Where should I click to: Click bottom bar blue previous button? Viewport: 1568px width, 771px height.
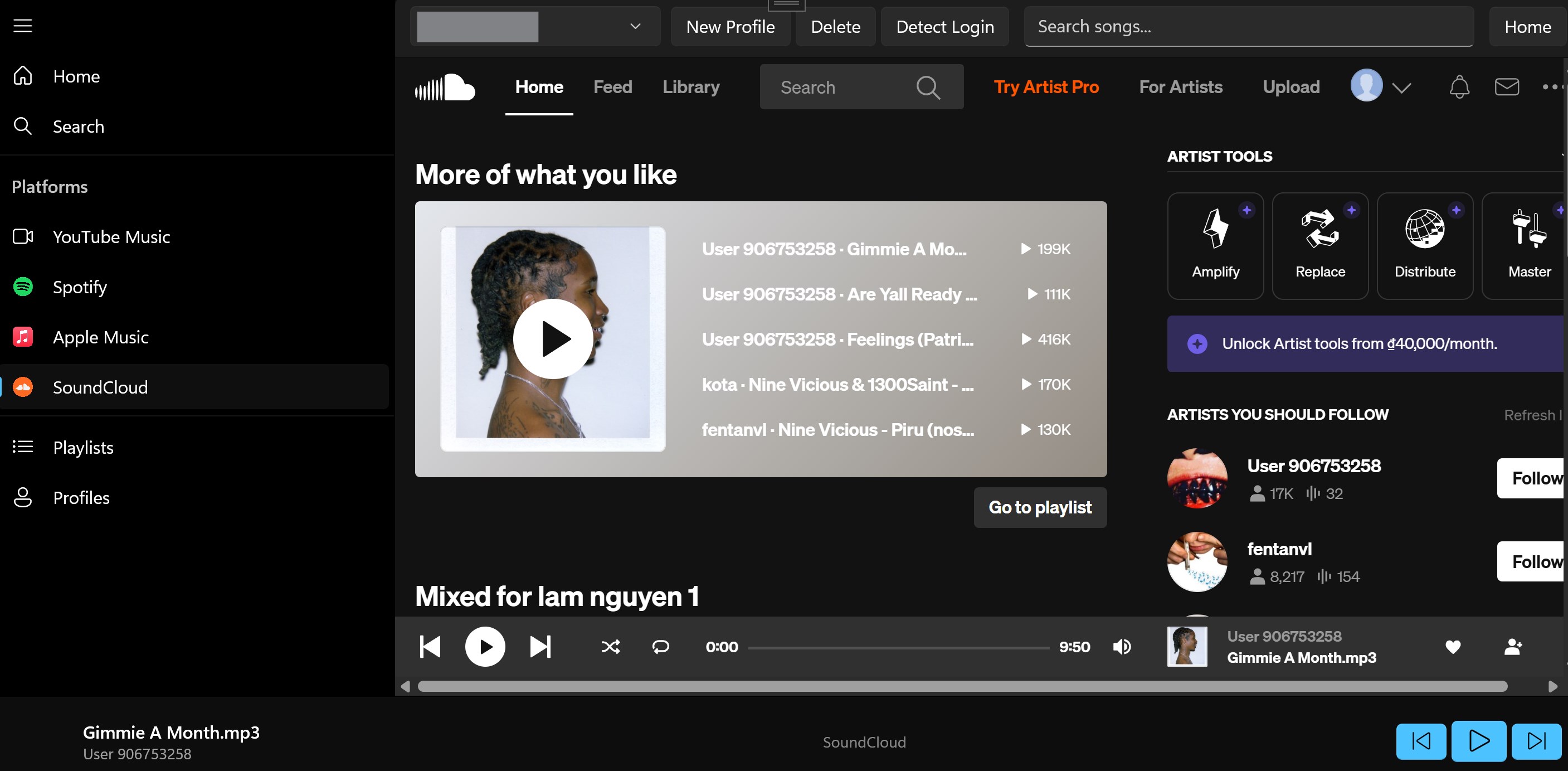[x=1421, y=740]
